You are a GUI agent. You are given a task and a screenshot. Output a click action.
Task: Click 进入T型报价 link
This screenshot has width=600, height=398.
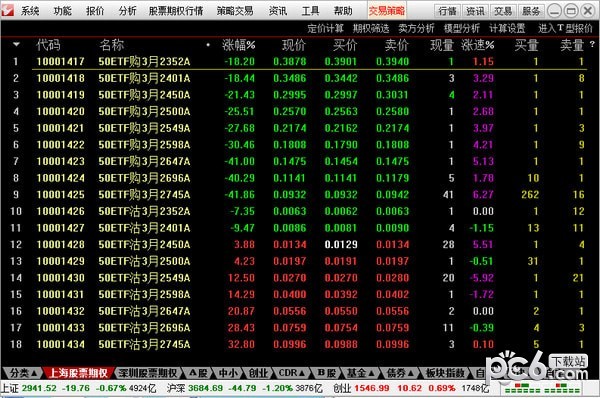pos(566,28)
